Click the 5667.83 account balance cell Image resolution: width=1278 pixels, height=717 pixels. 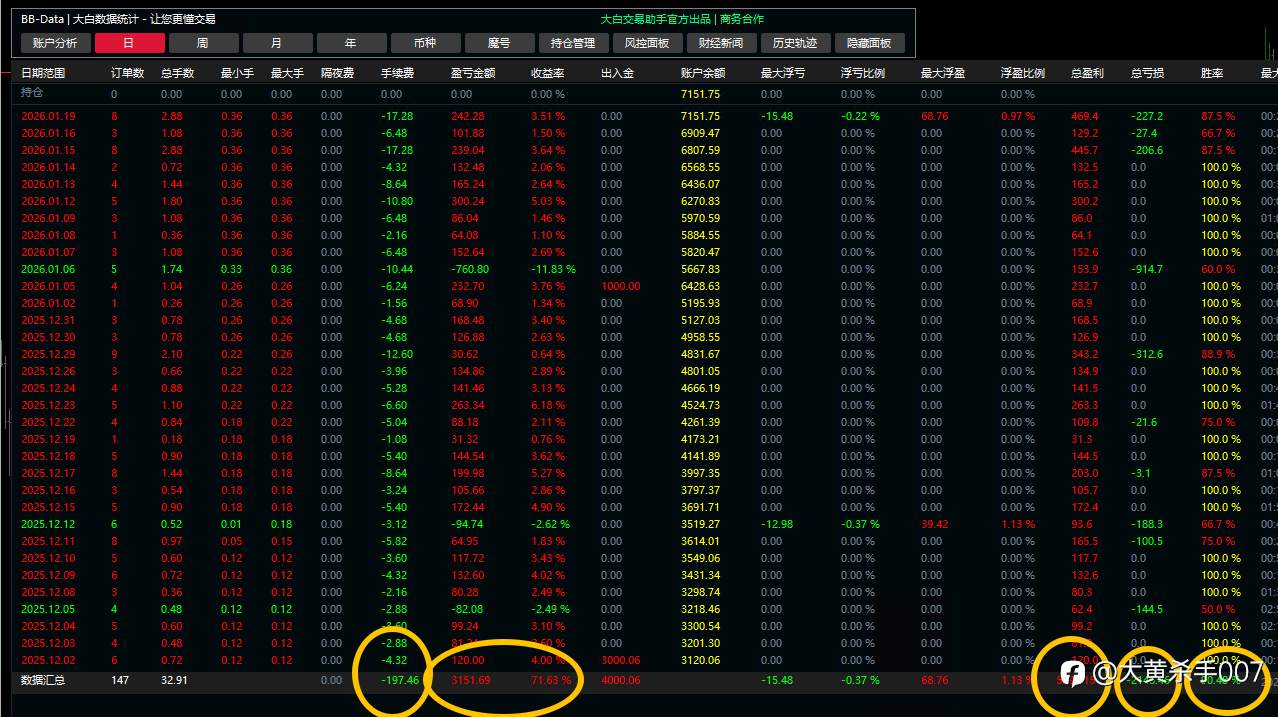pos(700,269)
